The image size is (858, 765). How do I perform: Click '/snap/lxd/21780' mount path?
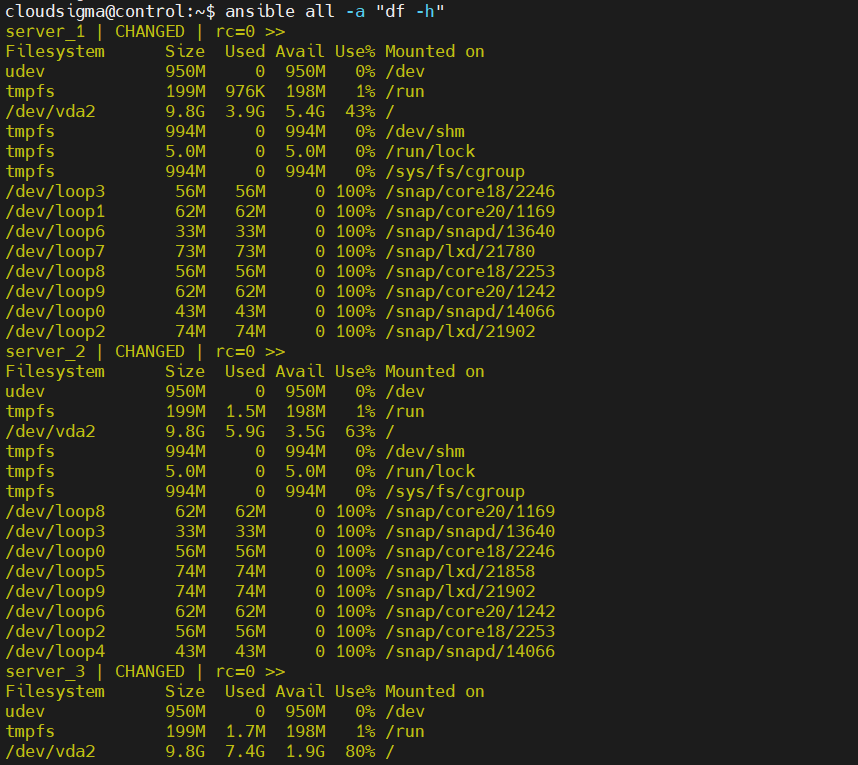[460, 251]
